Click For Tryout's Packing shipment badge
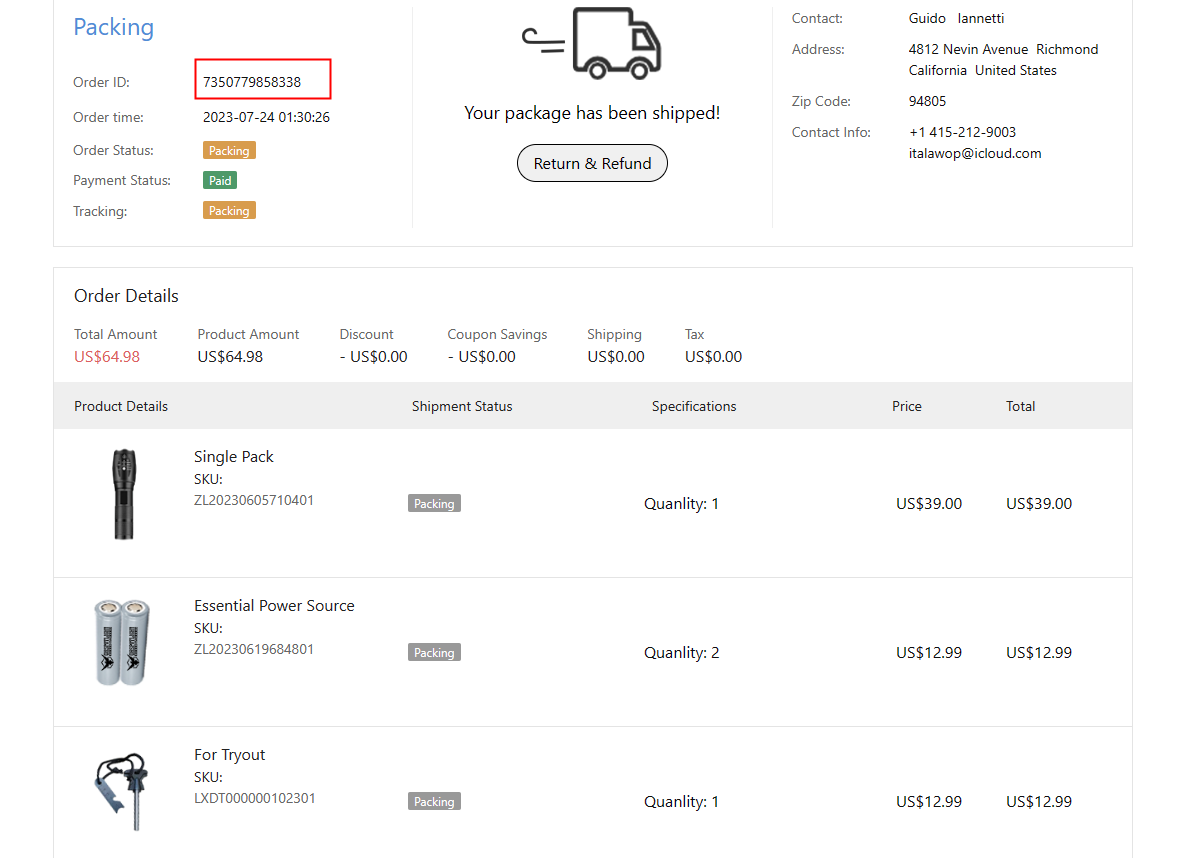Viewport: 1203px width, 858px height. (x=434, y=802)
